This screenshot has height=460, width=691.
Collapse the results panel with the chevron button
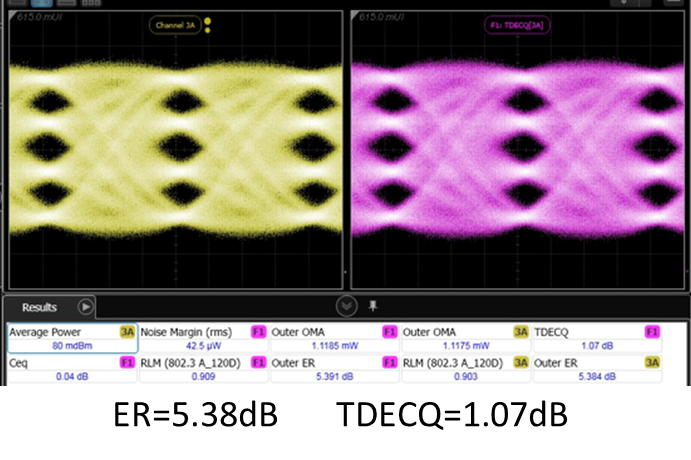coord(346,306)
